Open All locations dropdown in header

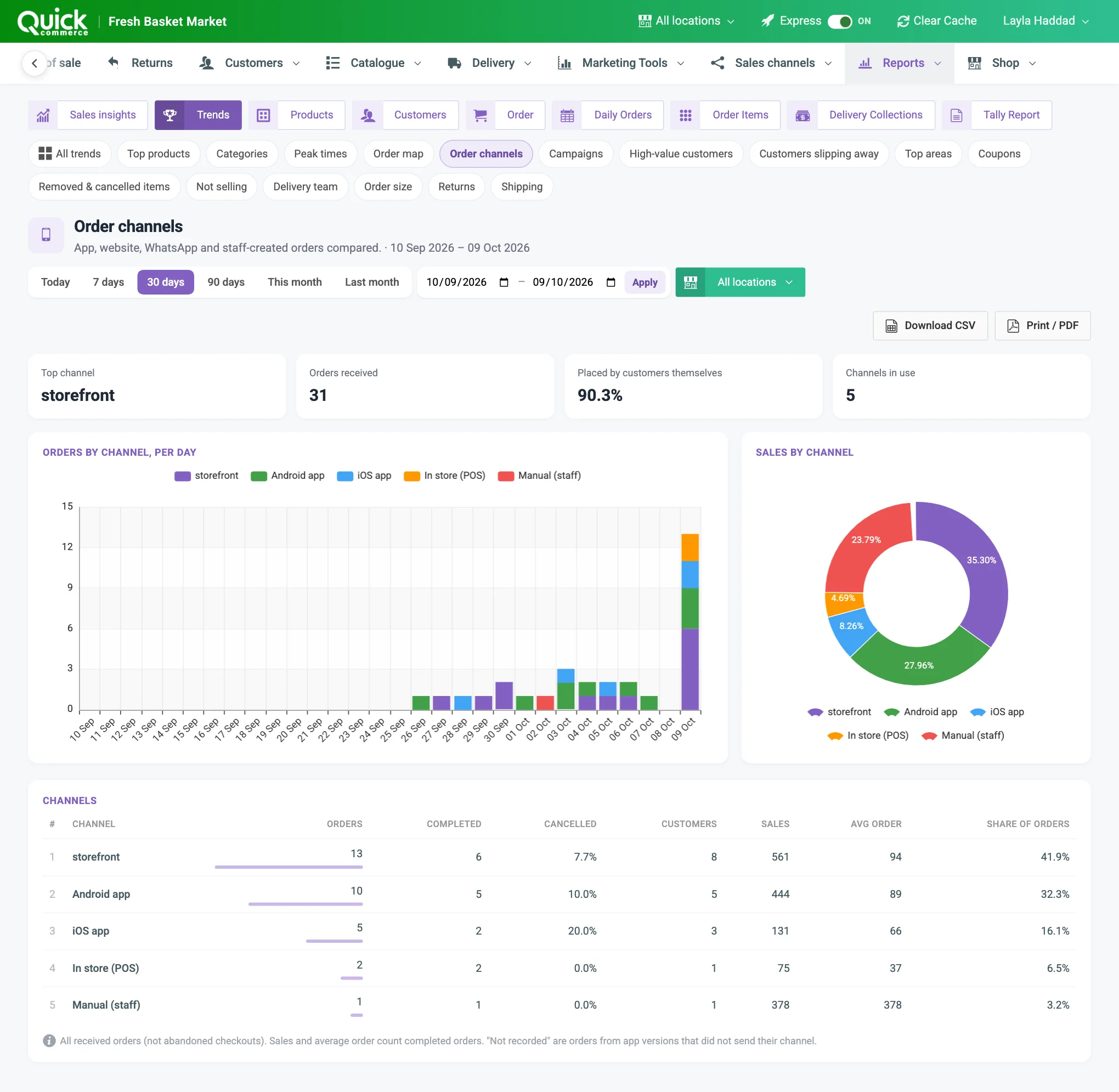click(687, 21)
